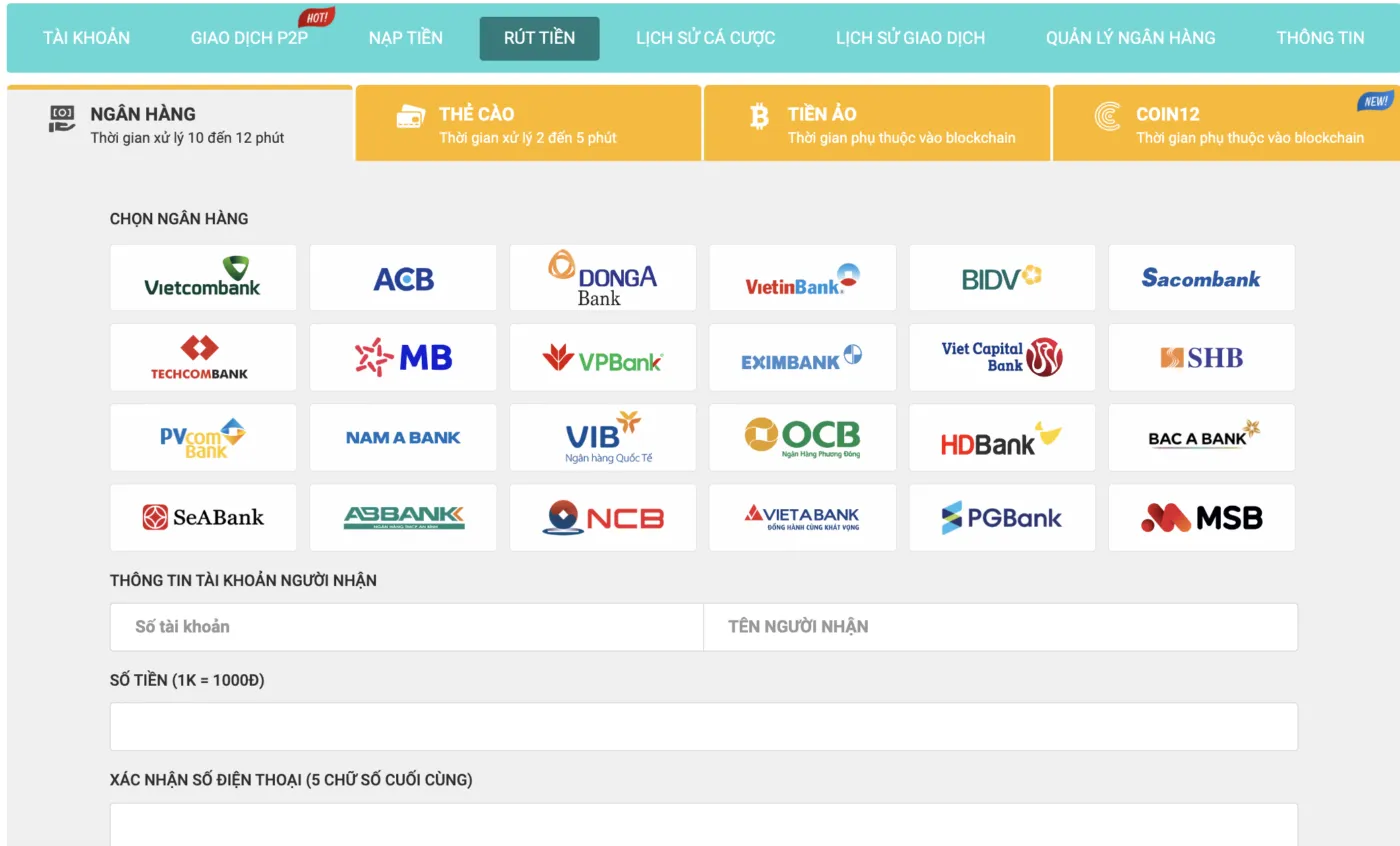Click the Số Tiền amount field
The image size is (1400, 846).
tap(703, 727)
